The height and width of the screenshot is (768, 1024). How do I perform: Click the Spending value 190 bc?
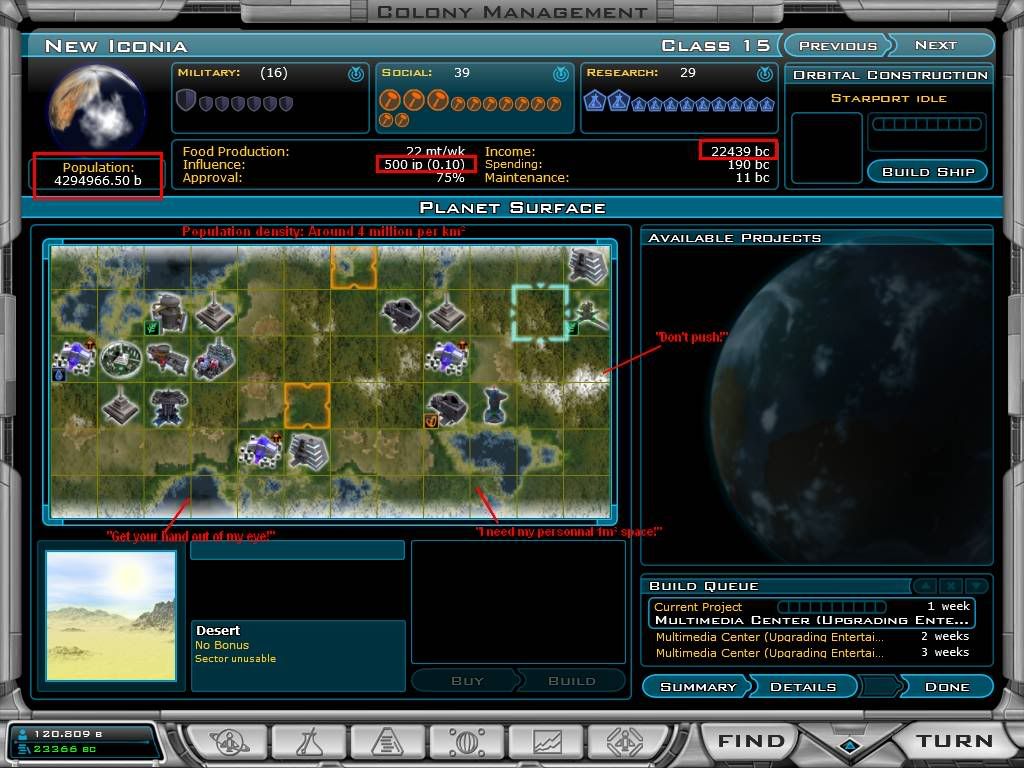[x=748, y=165]
